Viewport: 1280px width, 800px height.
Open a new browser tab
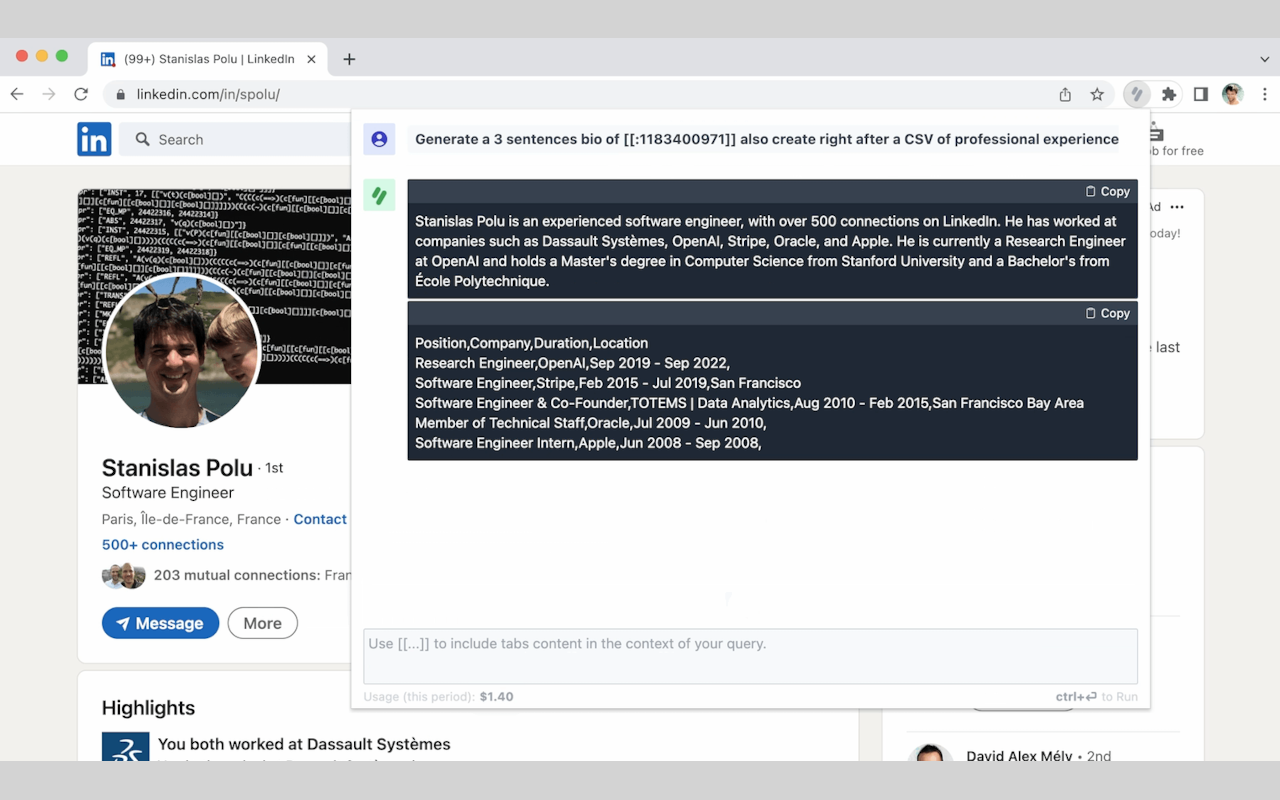click(349, 59)
